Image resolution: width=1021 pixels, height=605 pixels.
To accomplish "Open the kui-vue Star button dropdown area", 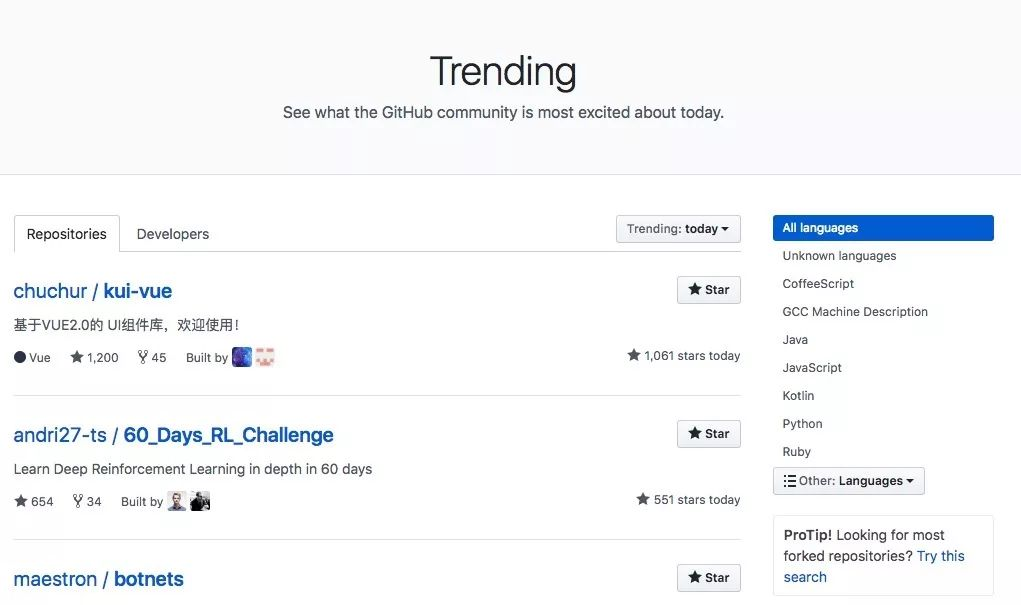I will tap(709, 290).
